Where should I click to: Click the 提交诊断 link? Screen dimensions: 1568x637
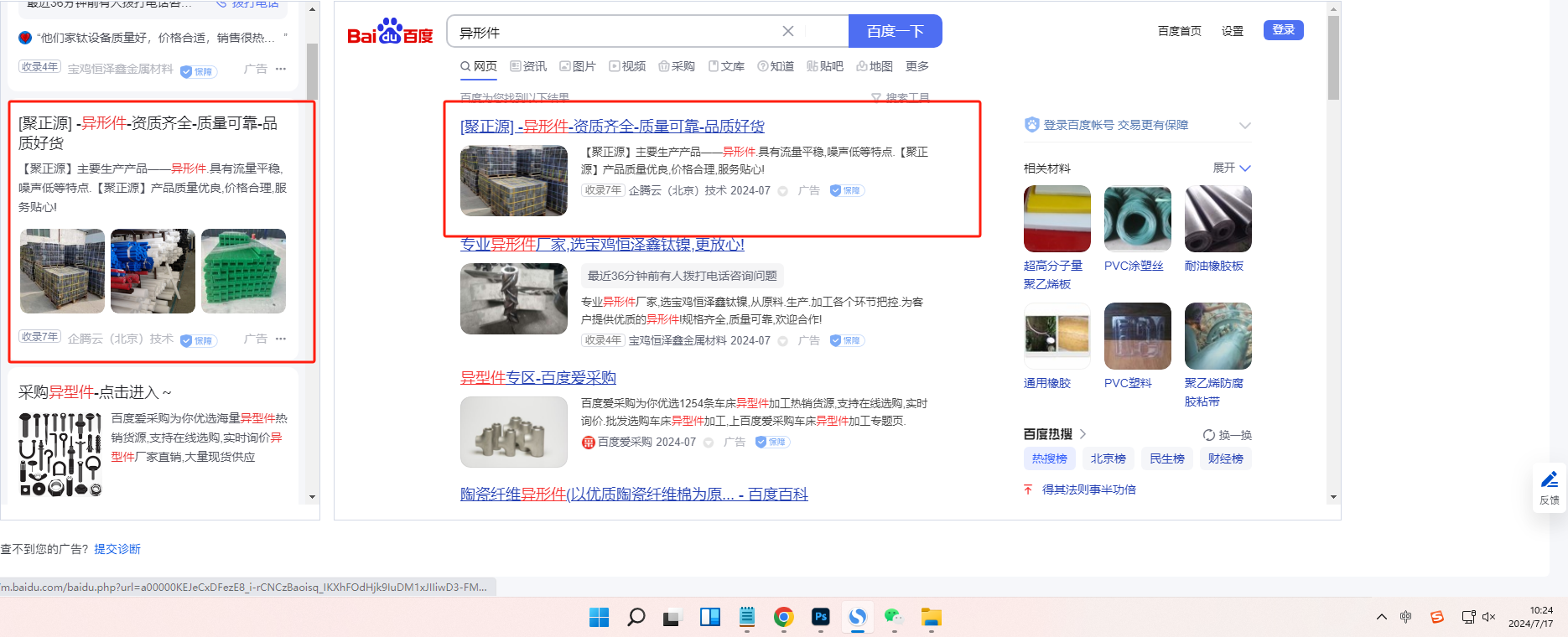[117, 549]
